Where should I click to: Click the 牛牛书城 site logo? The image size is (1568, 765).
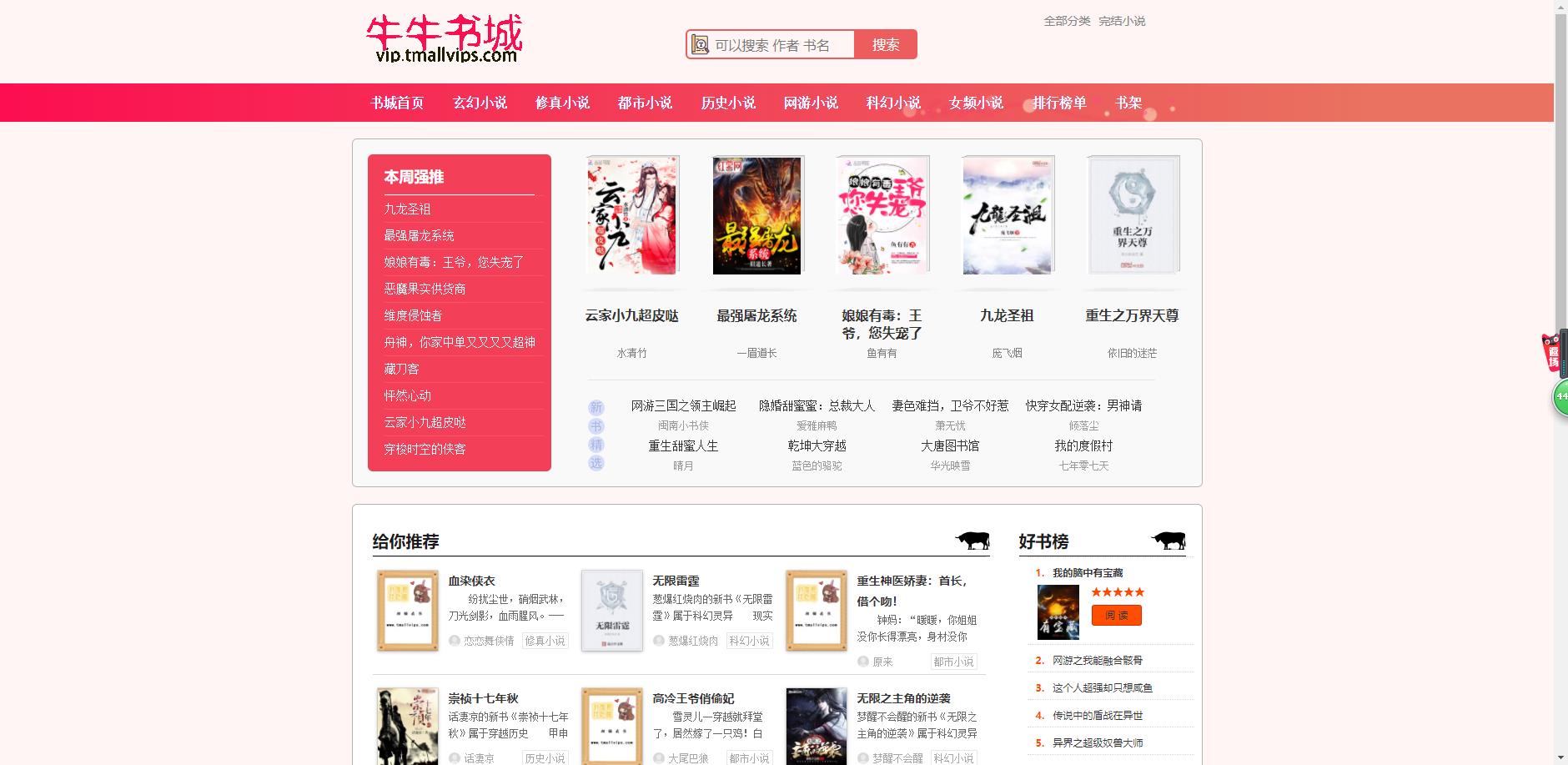pos(444,38)
